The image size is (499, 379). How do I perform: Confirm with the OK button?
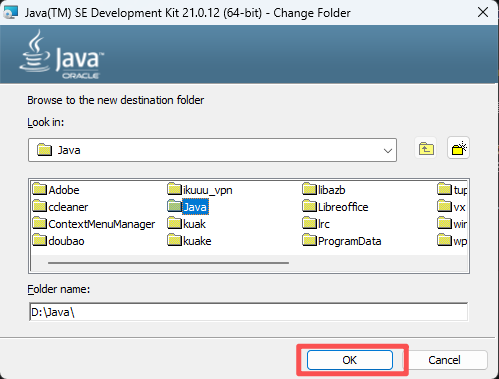350,360
